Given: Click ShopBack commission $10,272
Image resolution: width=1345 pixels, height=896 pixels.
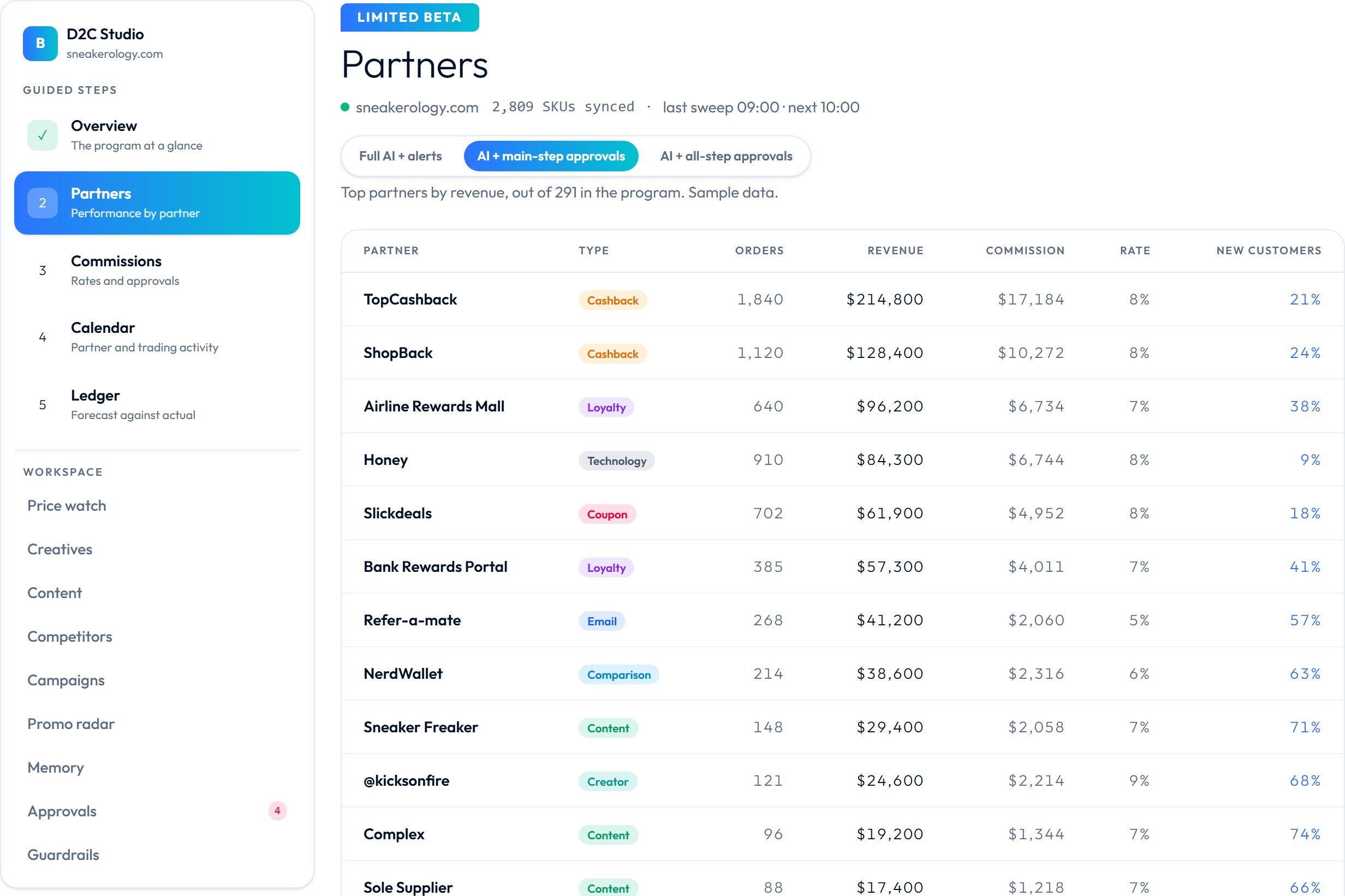Looking at the screenshot, I should pos(1031,353).
